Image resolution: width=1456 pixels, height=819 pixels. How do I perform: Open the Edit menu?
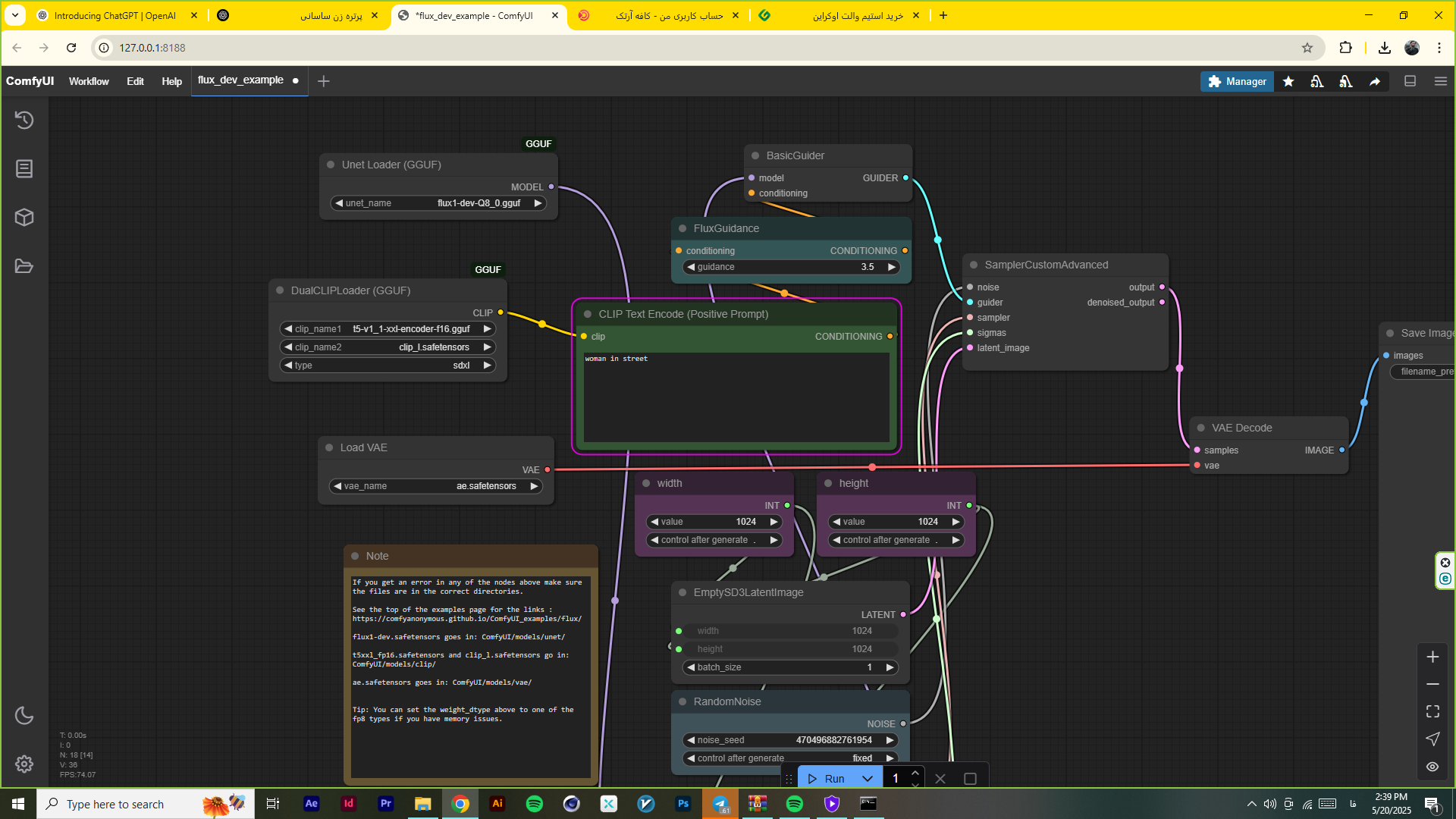(135, 81)
